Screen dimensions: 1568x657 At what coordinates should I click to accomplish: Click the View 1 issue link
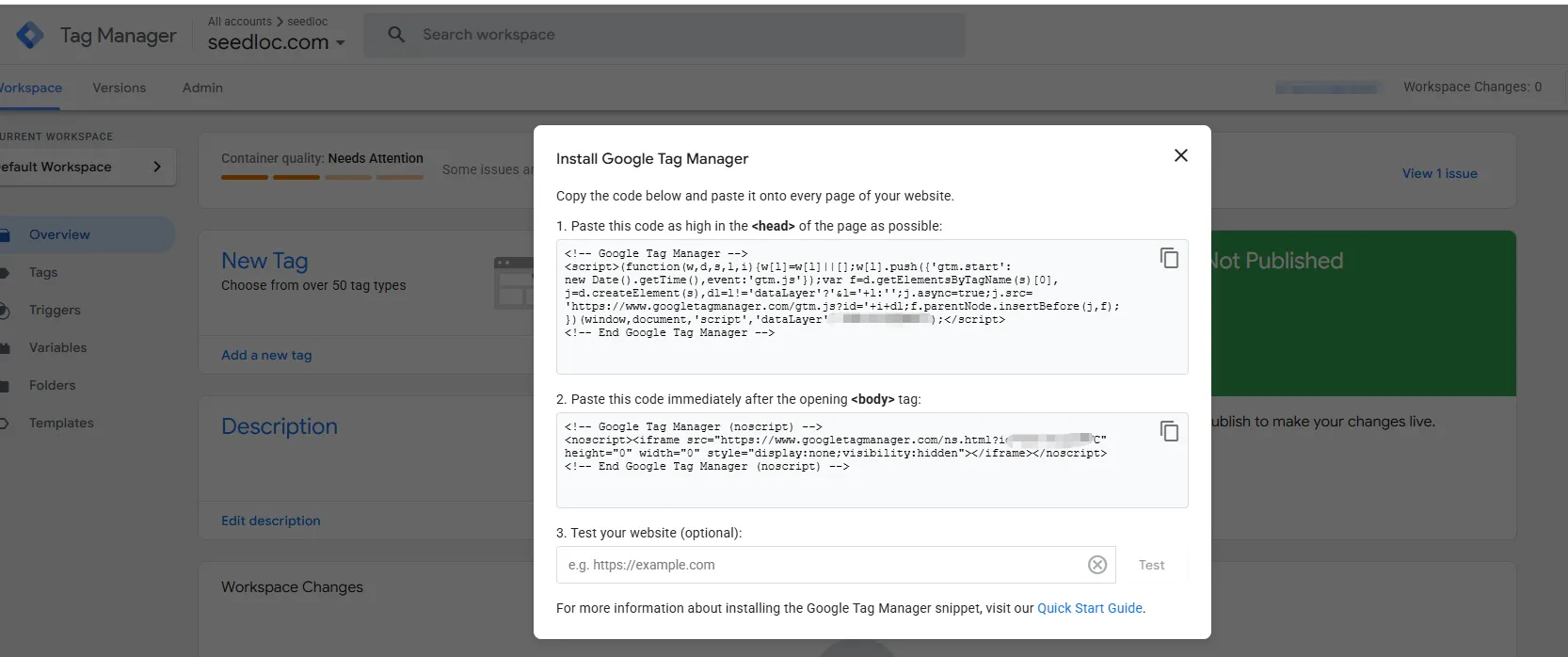pyautogui.click(x=1440, y=173)
